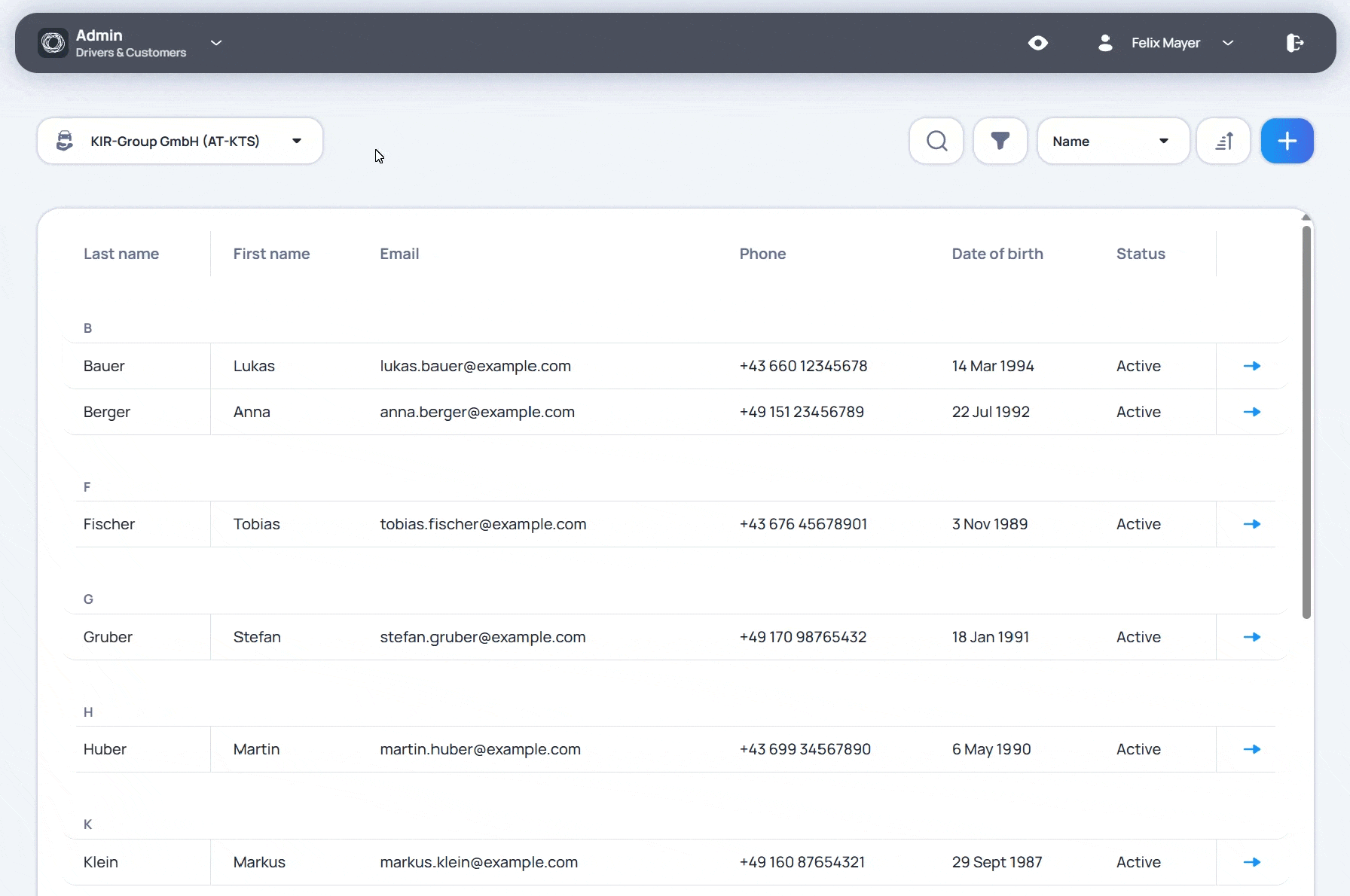The width and height of the screenshot is (1350, 896).
Task: Expand the Admin module chevron
Action: pyautogui.click(x=216, y=43)
